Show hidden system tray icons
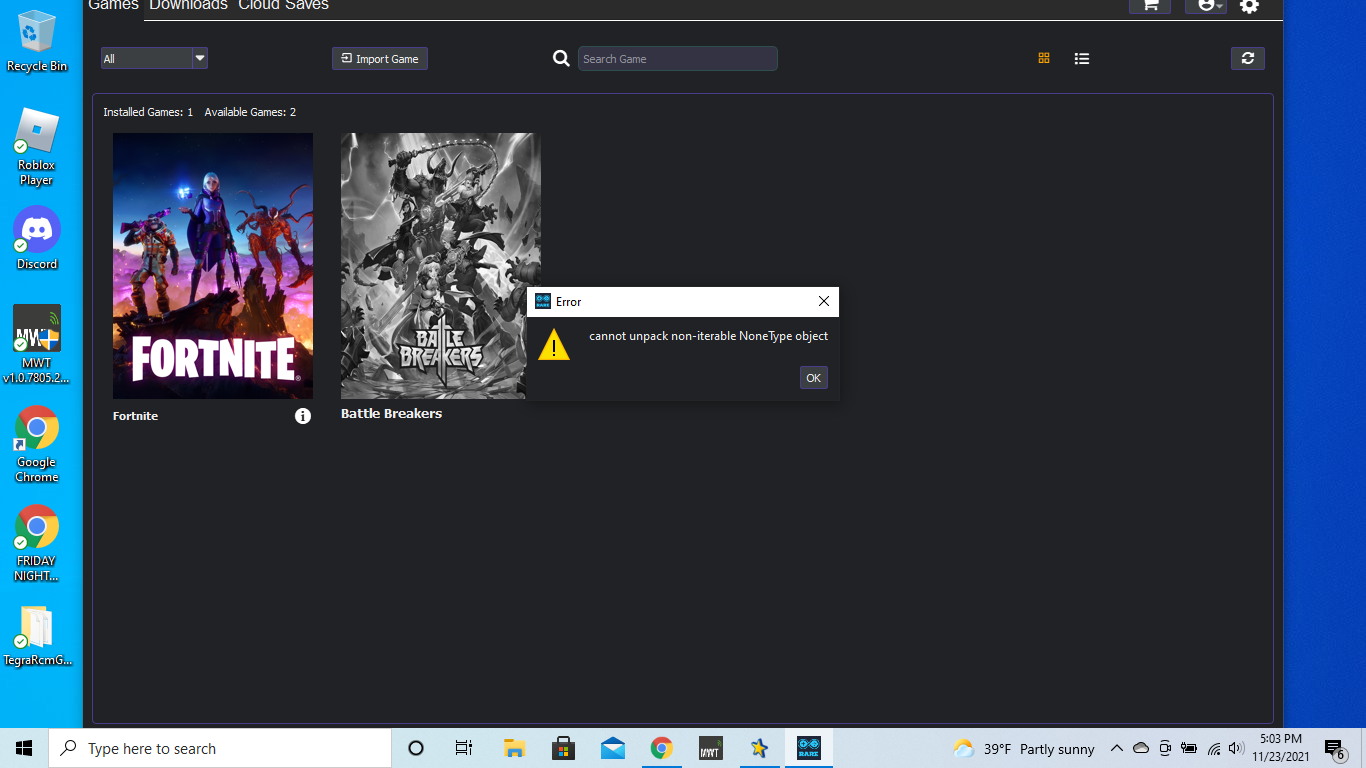 (1117, 748)
